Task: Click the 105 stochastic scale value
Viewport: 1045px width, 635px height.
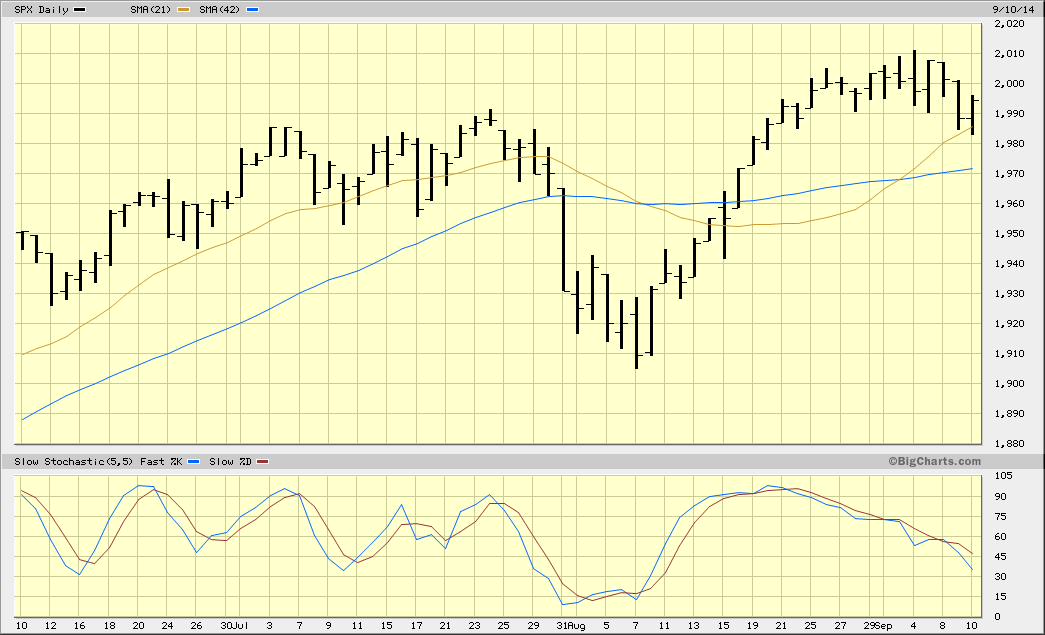Action: click(1003, 476)
